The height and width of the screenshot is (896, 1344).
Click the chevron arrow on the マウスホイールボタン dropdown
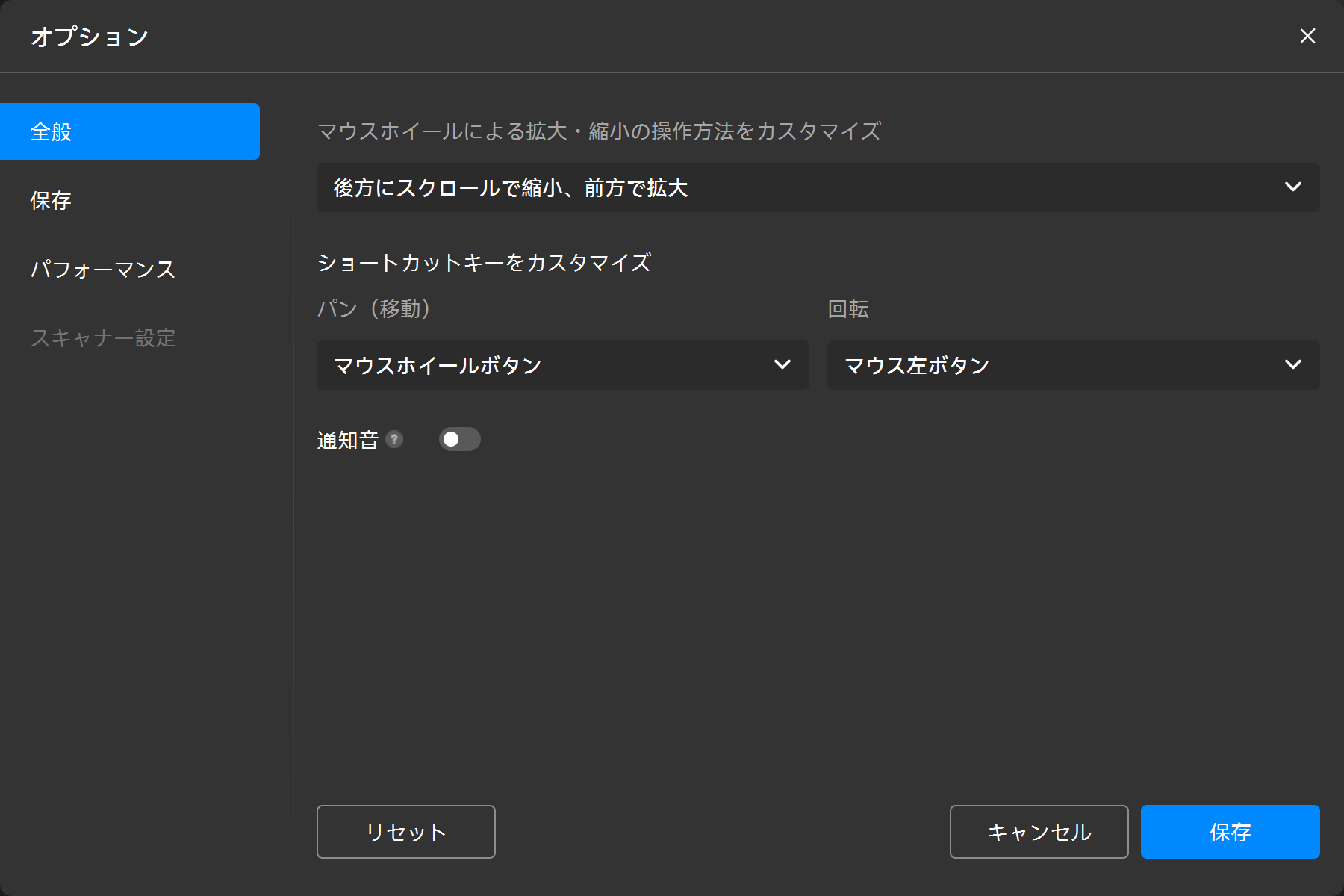[x=782, y=364]
